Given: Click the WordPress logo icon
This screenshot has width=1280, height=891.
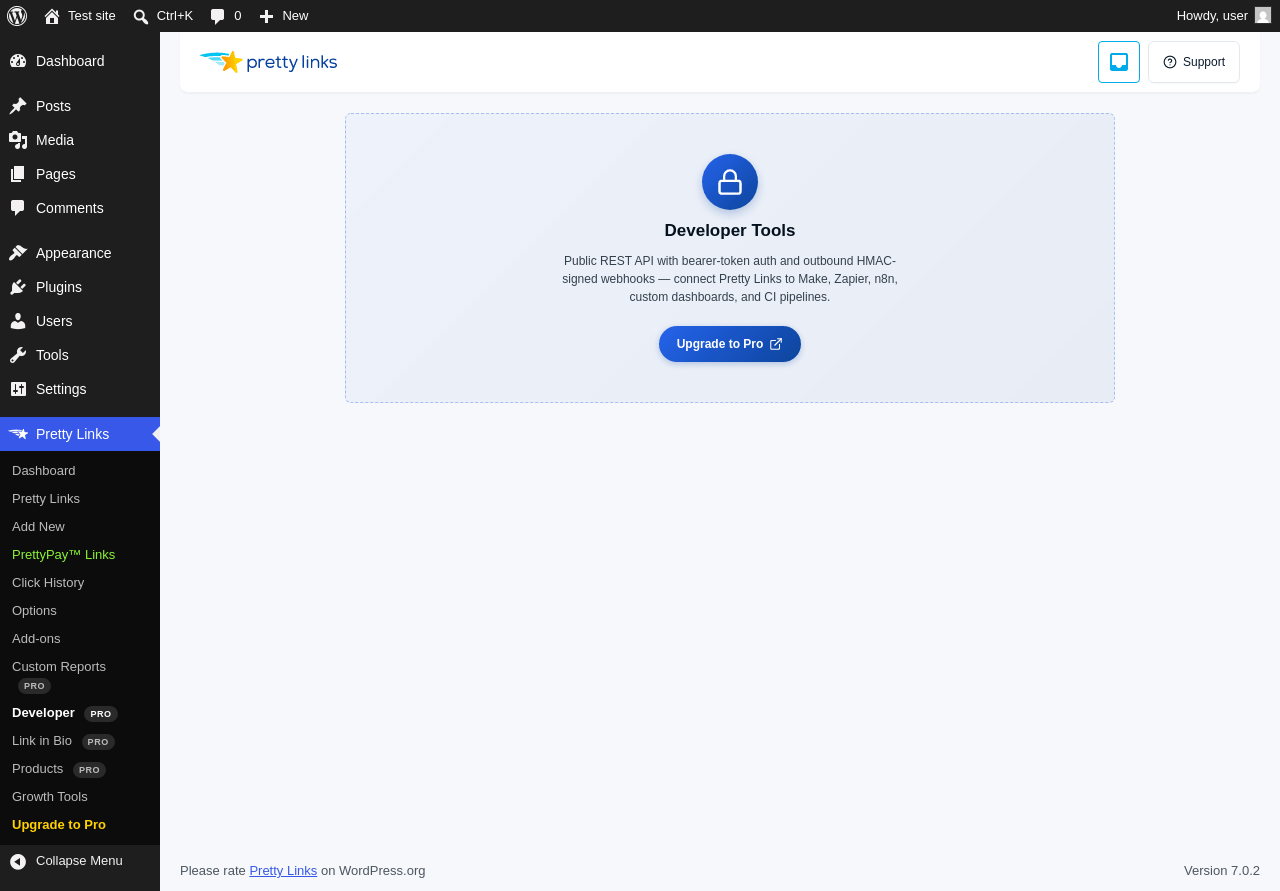Looking at the screenshot, I should (x=17, y=16).
